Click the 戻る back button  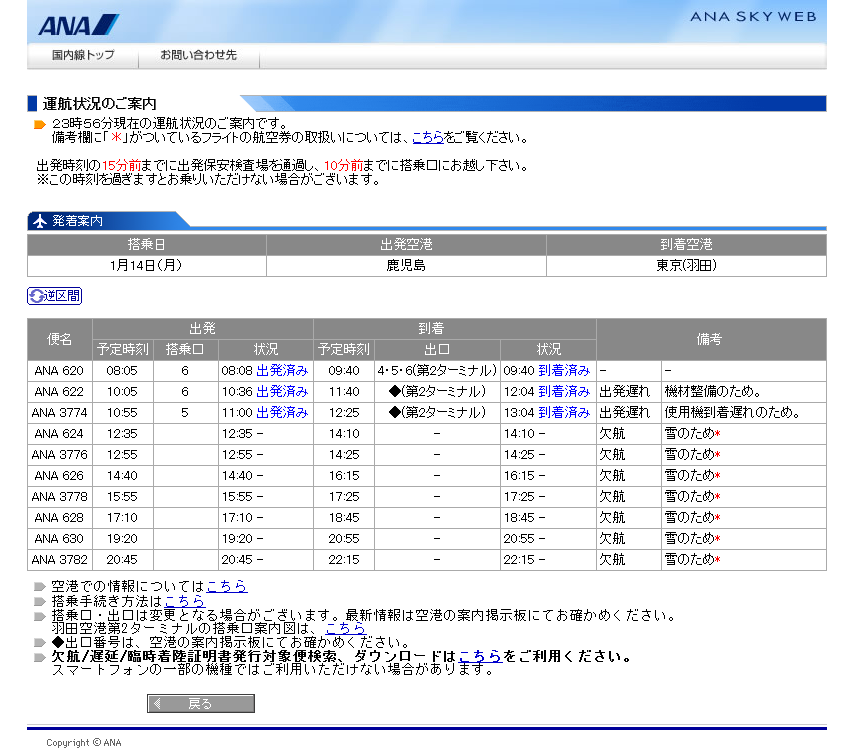[201, 704]
